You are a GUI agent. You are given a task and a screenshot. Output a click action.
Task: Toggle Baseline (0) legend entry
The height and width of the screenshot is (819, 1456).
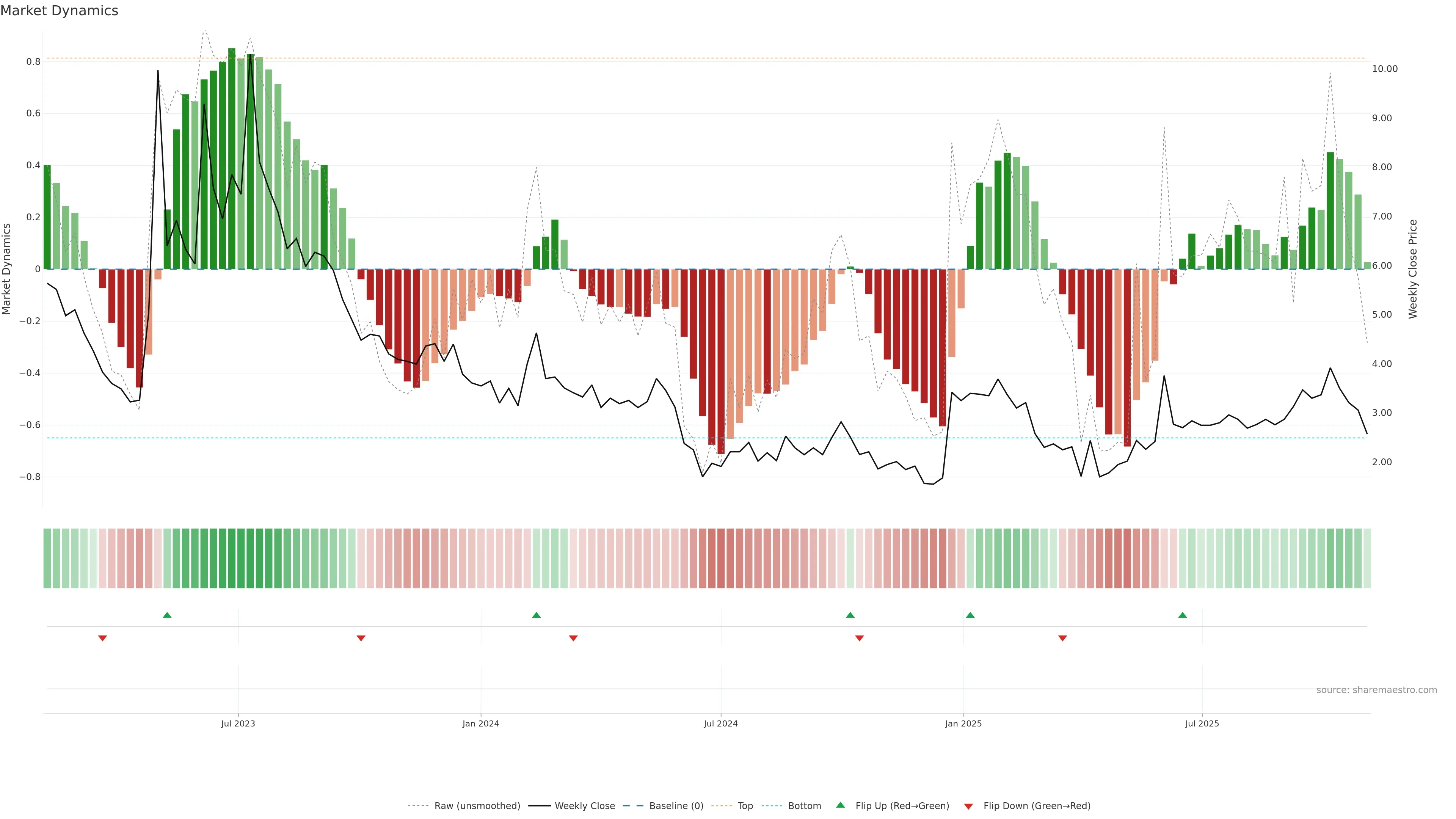(676, 806)
